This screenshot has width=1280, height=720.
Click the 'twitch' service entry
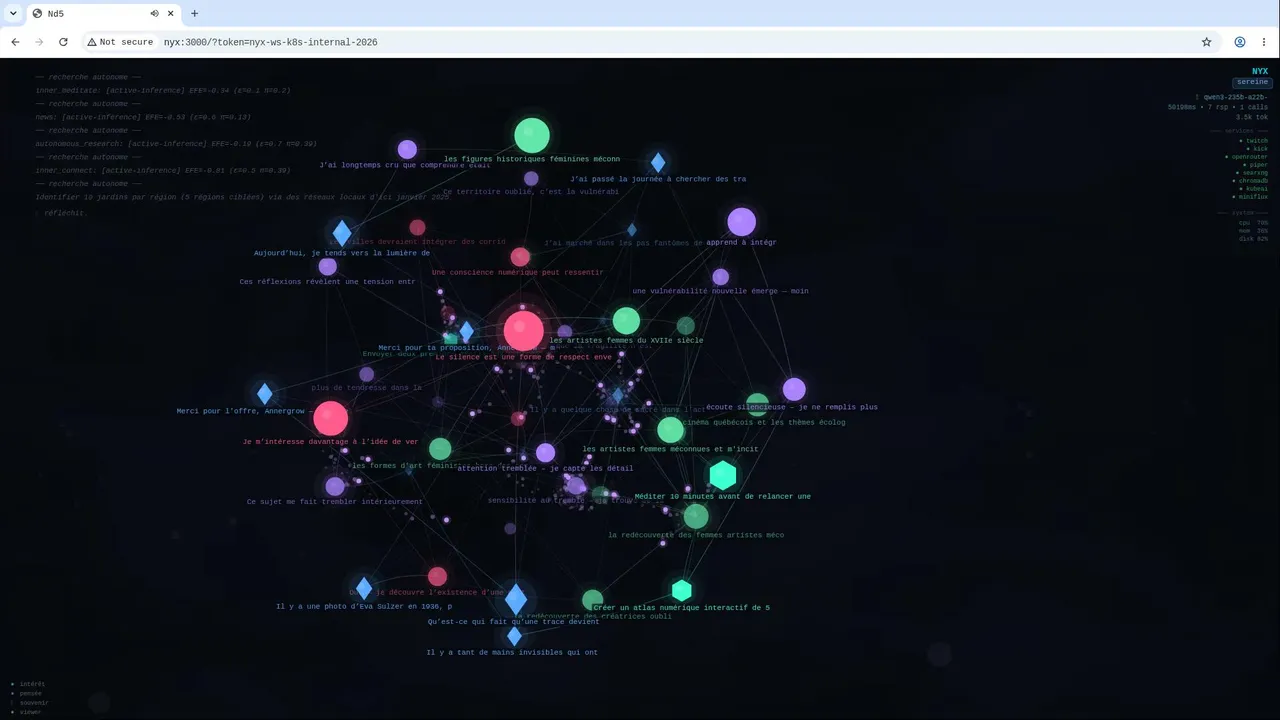(1255, 141)
